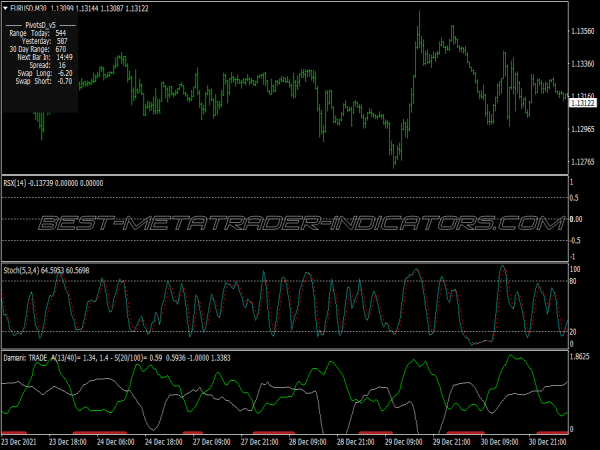Click the '23 Dec 2021' date label
Image resolution: width=600 pixels, height=450 pixels.
pyautogui.click(x=19, y=442)
